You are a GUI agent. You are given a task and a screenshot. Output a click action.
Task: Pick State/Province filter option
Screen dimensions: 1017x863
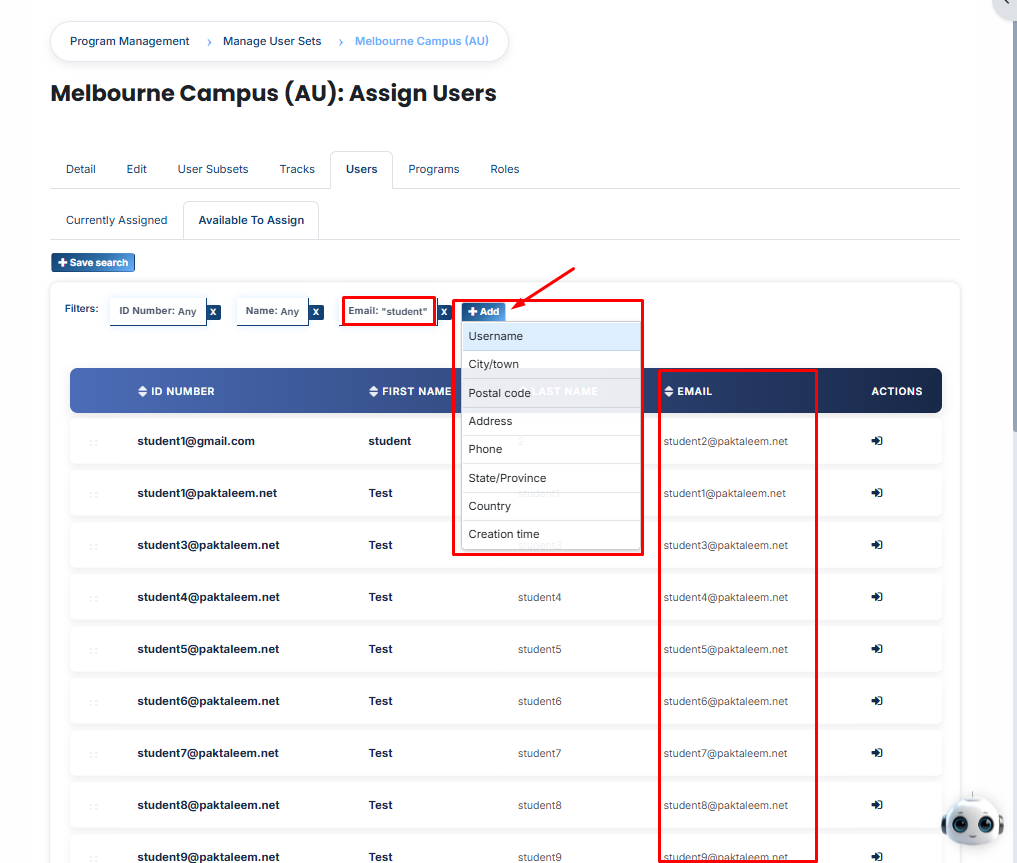[551, 478]
